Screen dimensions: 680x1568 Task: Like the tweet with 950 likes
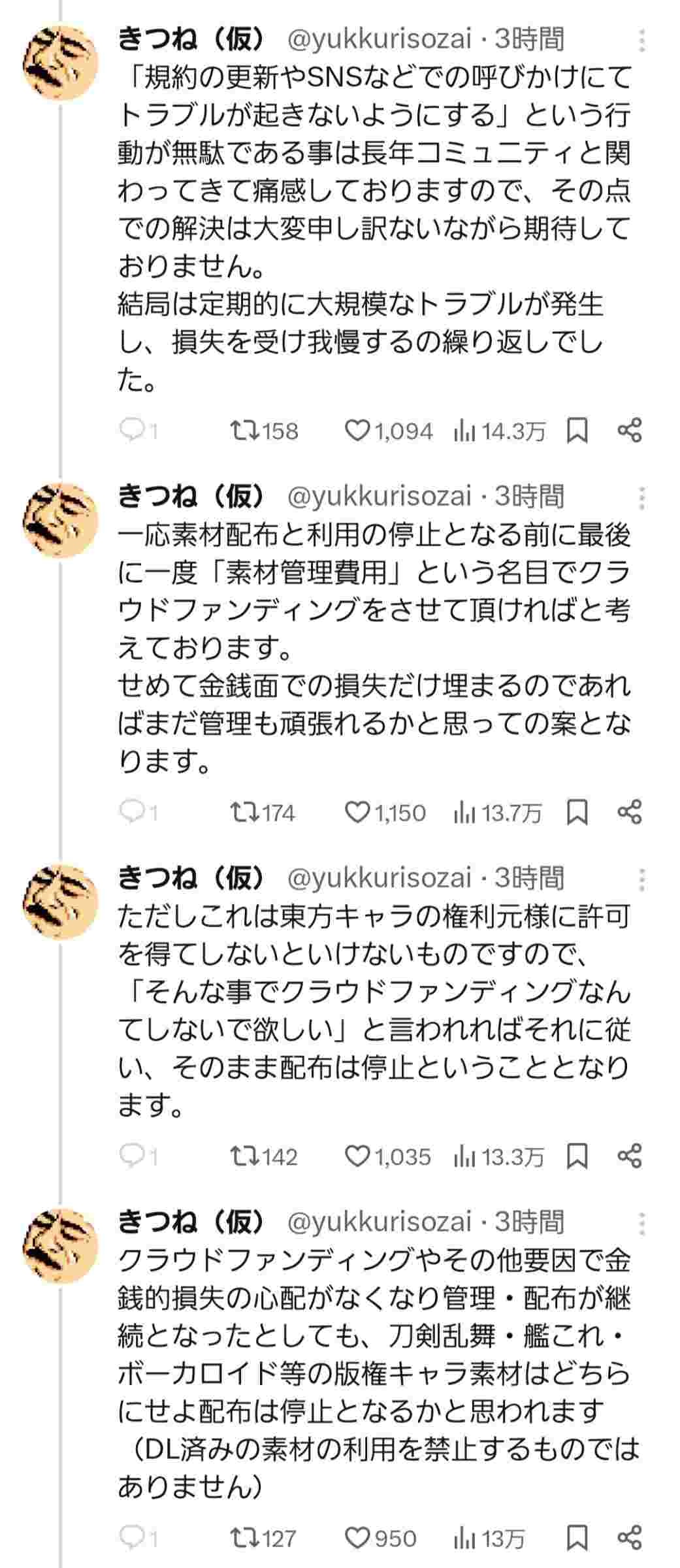pos(357,1539)
